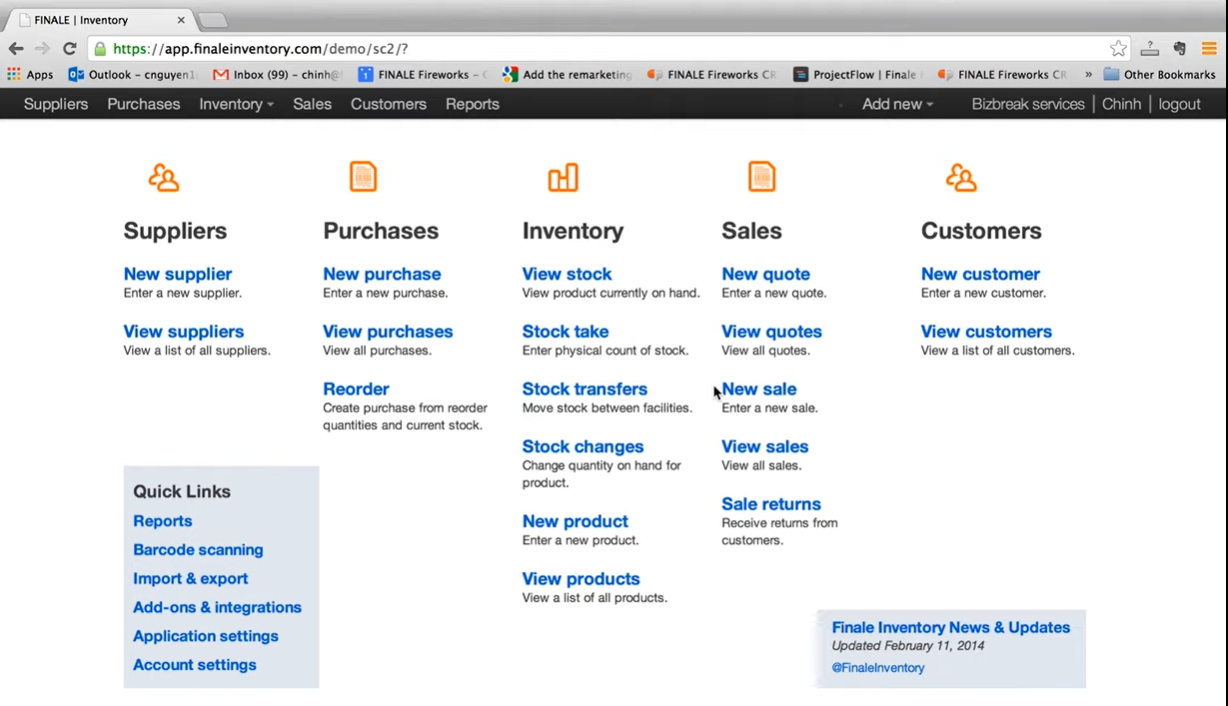
Task: Click the logout link
Action: [1179, 104]
